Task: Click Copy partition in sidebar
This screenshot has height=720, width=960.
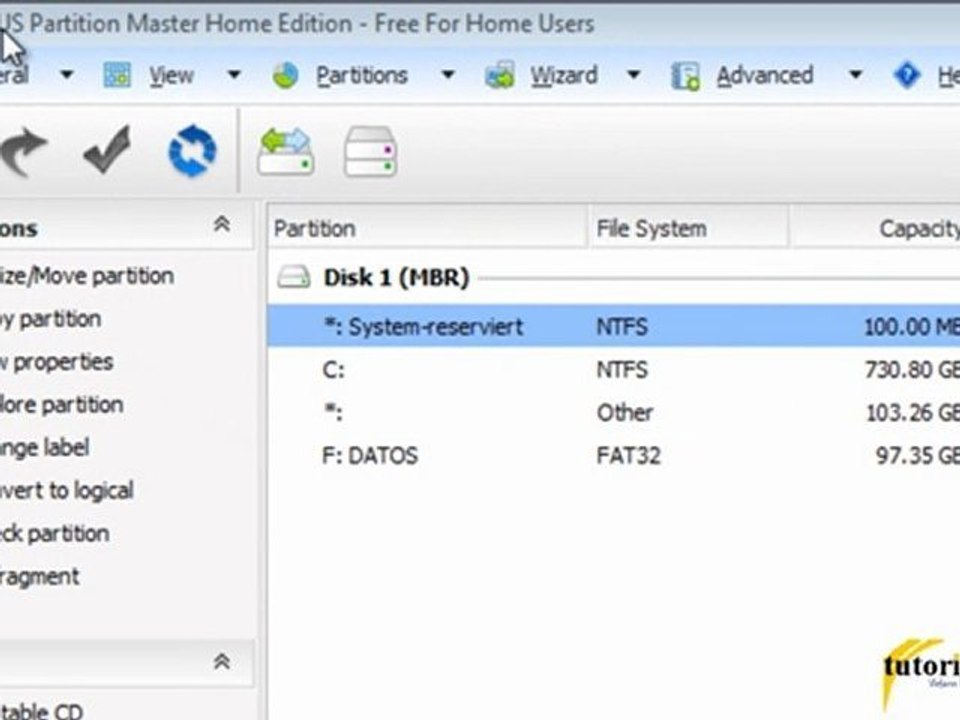Action: [x=50, y=319]
